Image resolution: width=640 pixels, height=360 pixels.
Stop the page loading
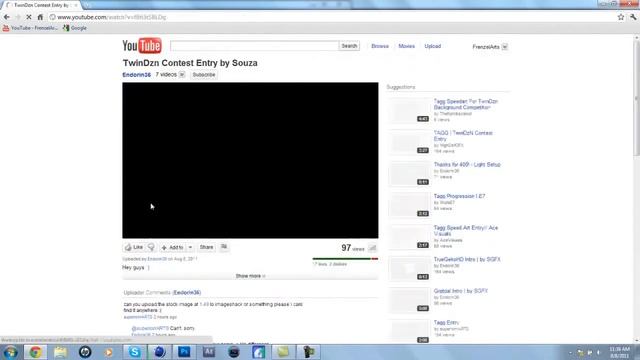tap(29, 17)
